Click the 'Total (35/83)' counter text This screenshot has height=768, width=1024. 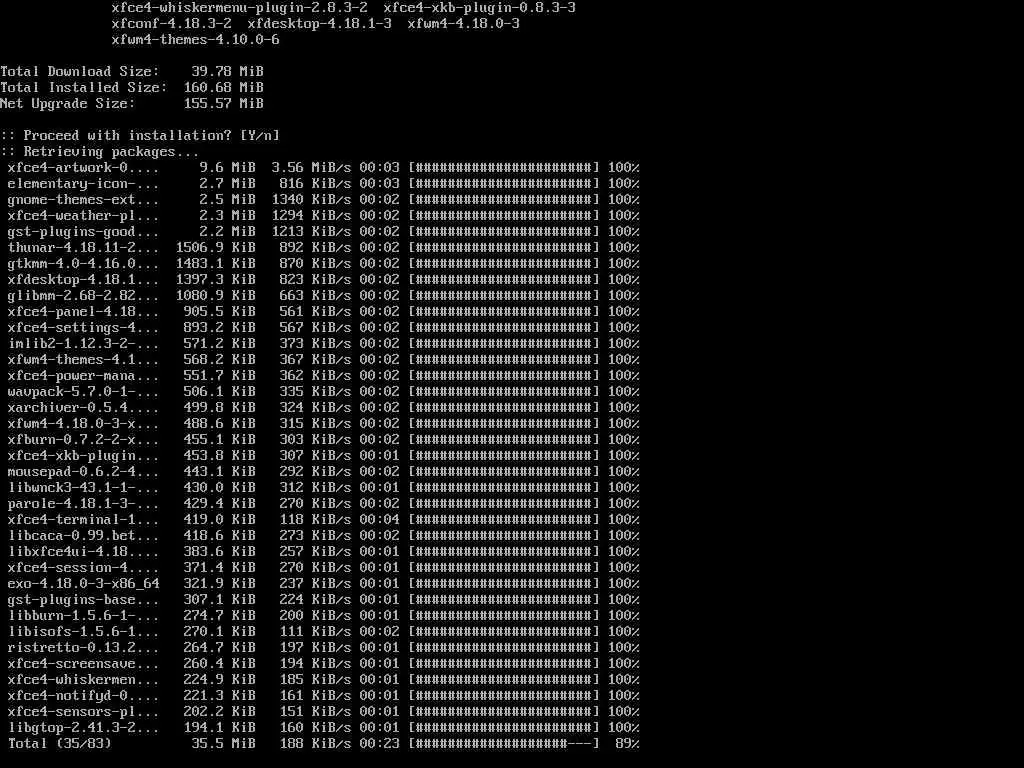pos(59,743)
